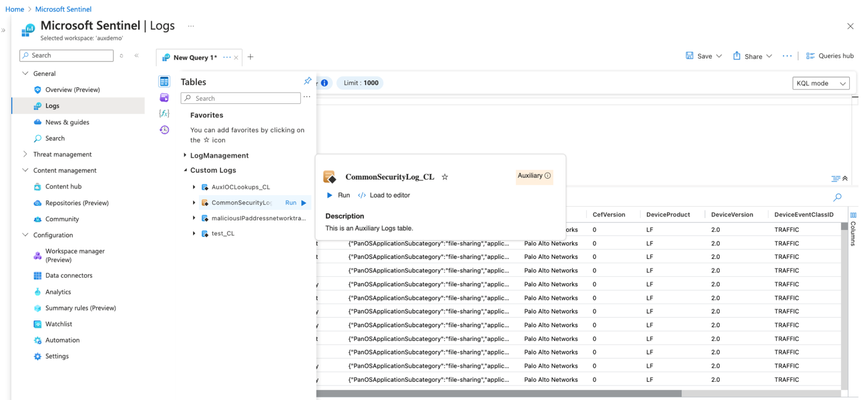Click the Automation gear icon

click(37, 340)
